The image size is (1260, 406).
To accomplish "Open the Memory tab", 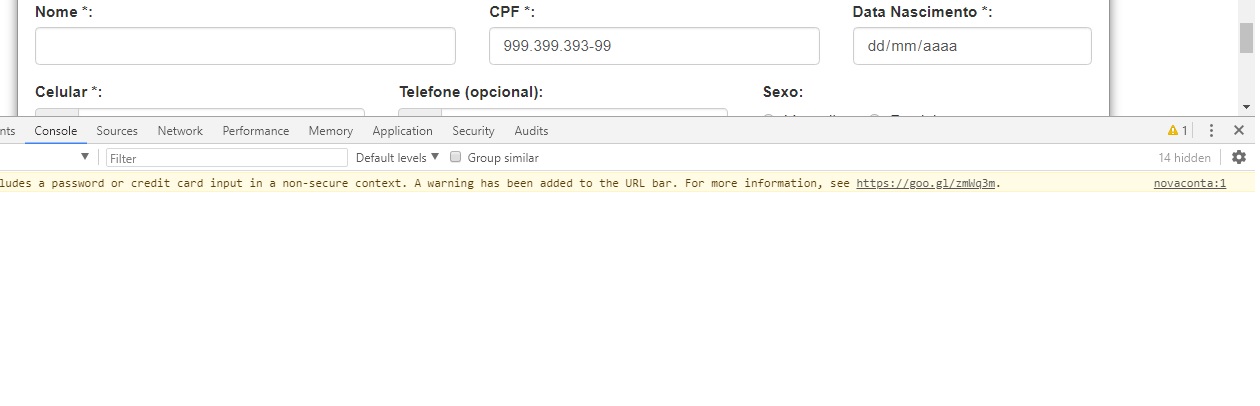I will (331, 131).
